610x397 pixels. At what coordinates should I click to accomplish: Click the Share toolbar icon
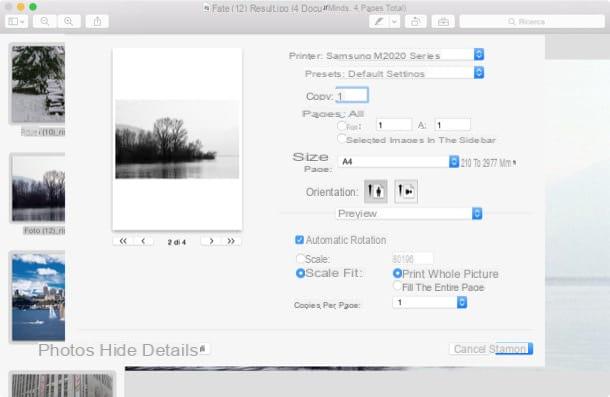click(97, 21)
